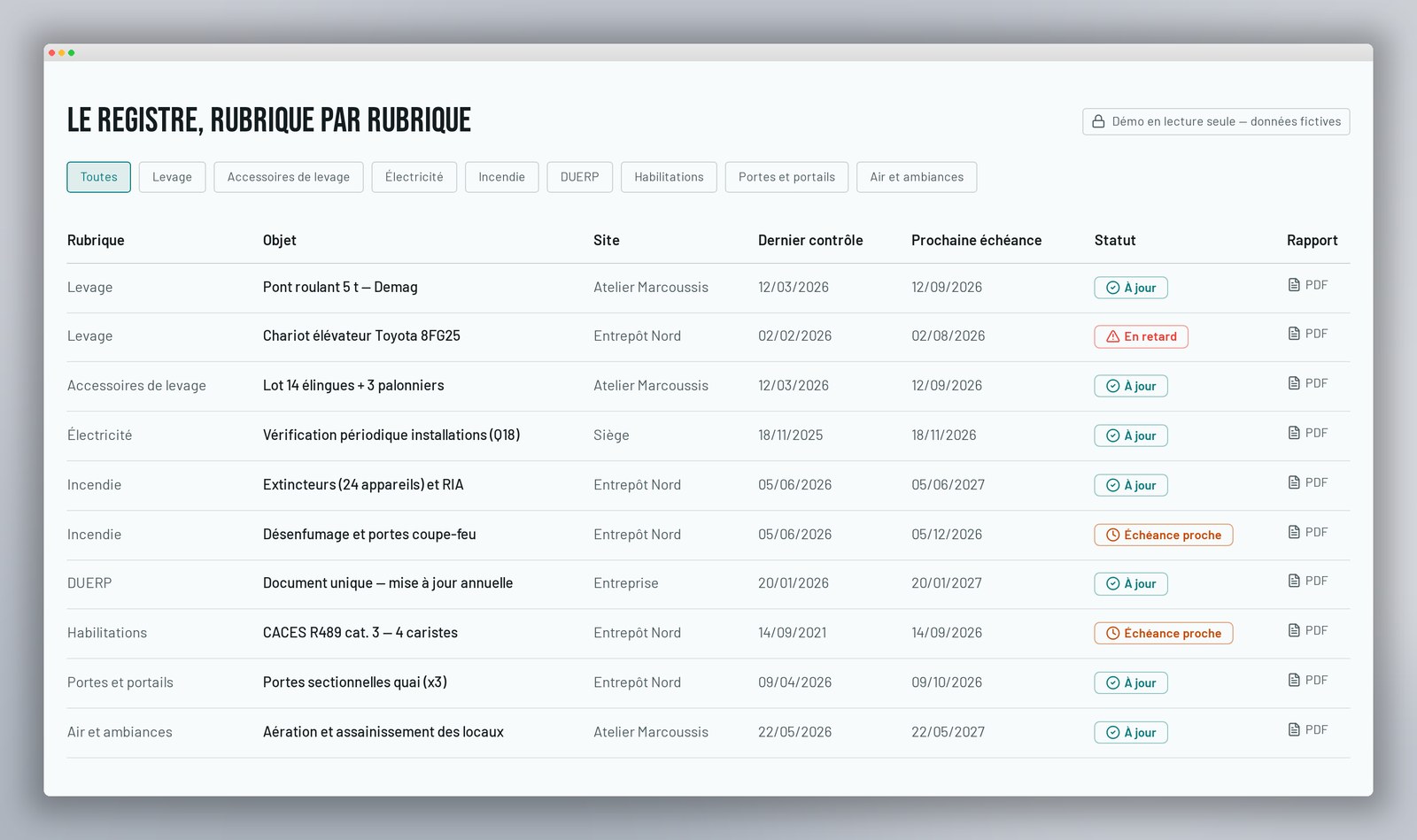Select 'Vérification périodique installations (Q18)' cell
This screenshot has height=840, width=1417.
point(391,435)
